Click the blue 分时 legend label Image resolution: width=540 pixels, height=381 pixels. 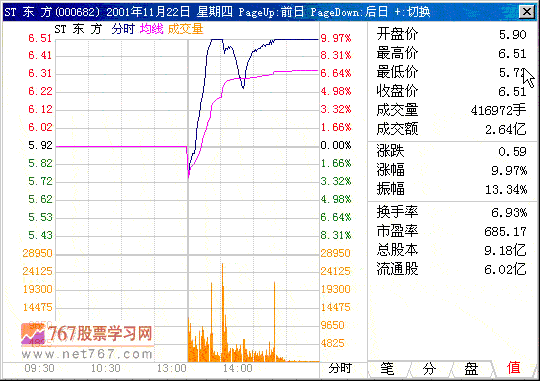(x=123, y=29)
